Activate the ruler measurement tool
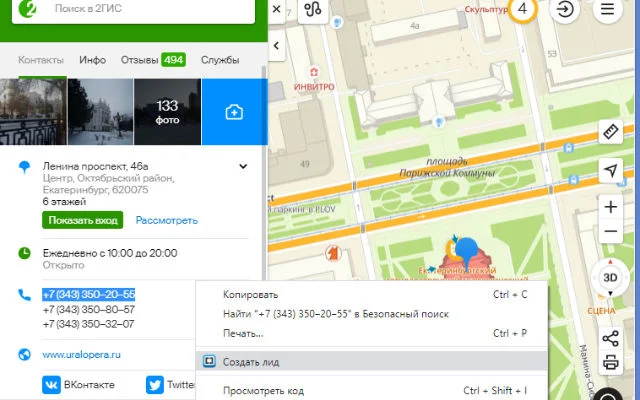The height and width of the screenshot is (400, 640). [611, 132]
